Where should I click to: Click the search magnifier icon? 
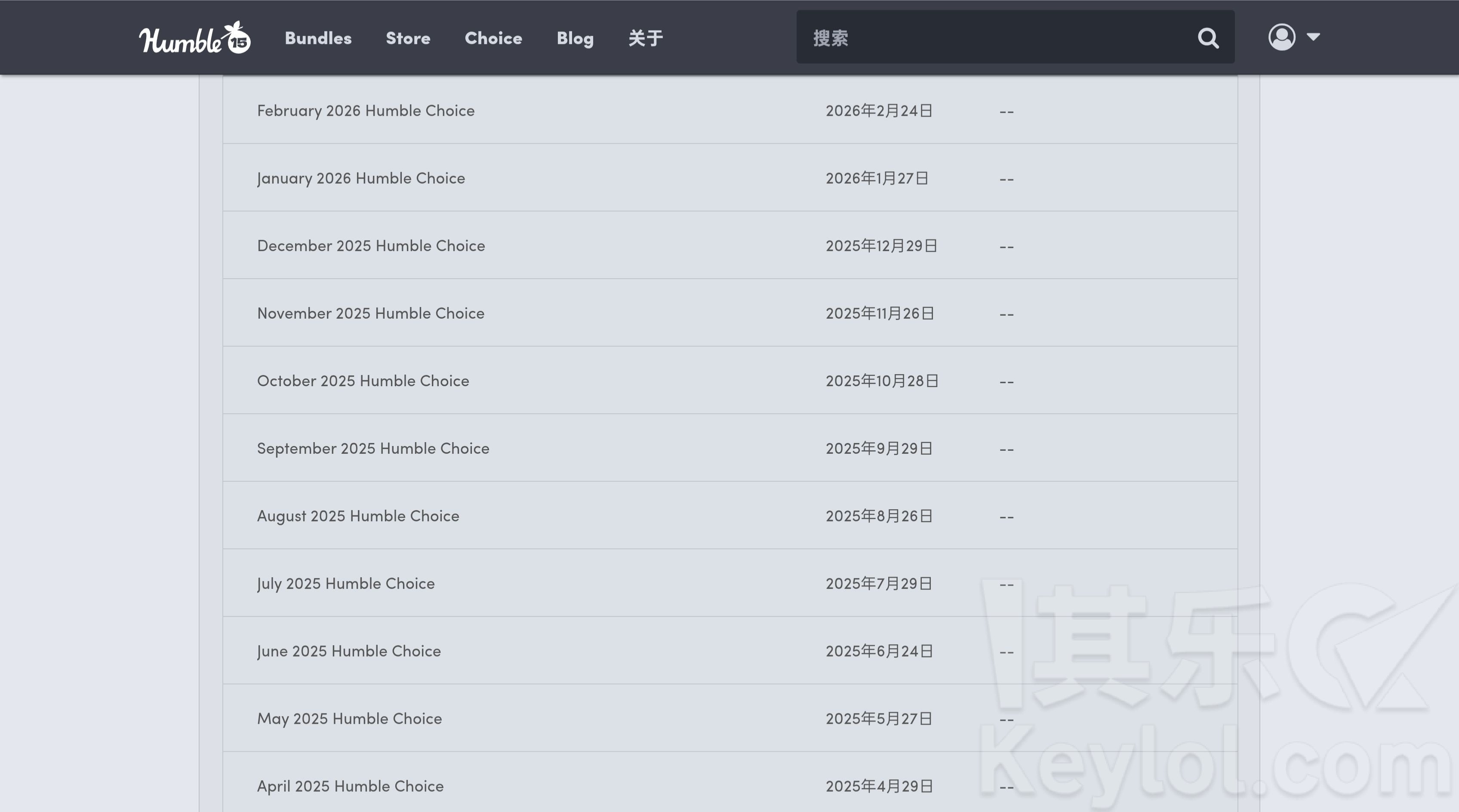pos(1207,38)
